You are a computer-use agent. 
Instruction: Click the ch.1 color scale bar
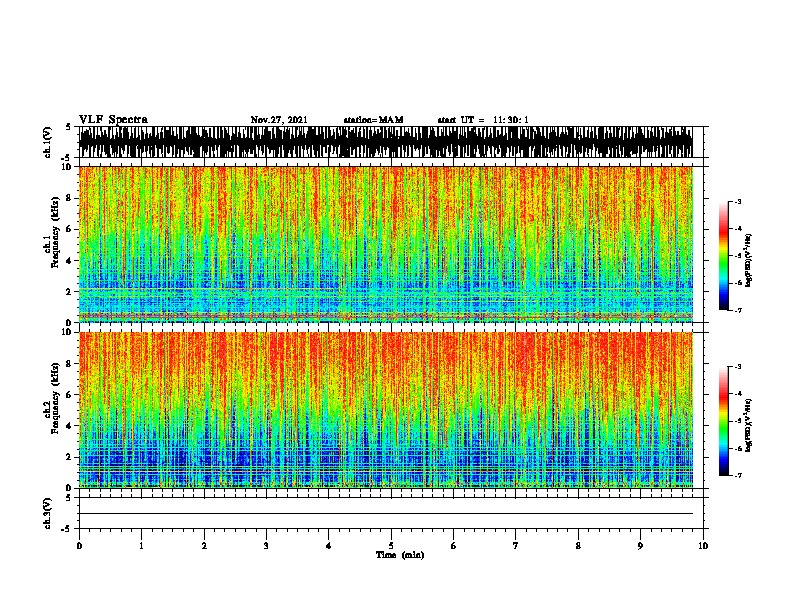pyautogui.click(x=724, y=256)
